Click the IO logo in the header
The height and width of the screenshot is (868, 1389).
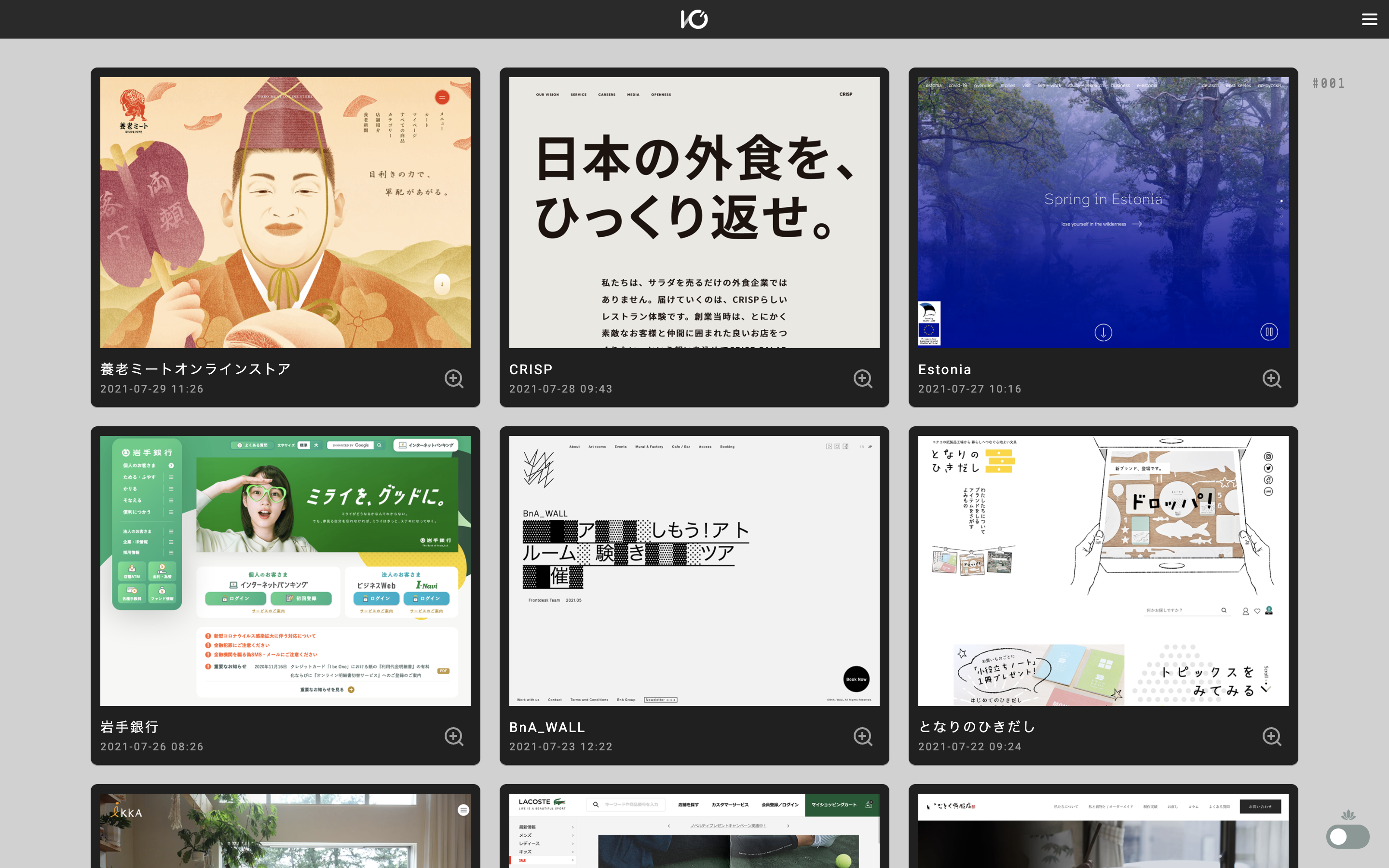click(x=694, y=19)
